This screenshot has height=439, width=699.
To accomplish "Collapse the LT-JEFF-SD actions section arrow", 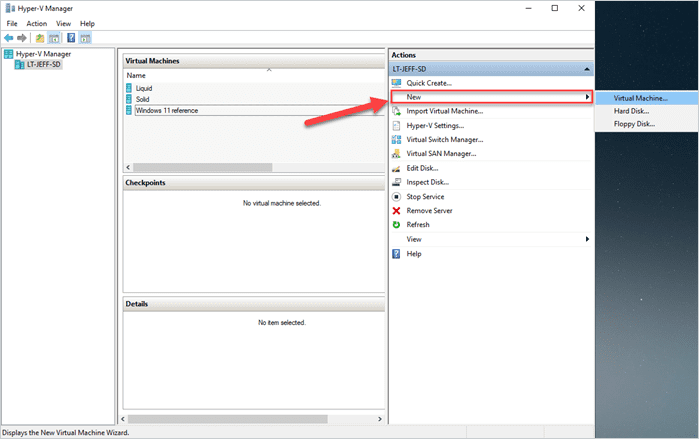I will click(x=587, y=69).
